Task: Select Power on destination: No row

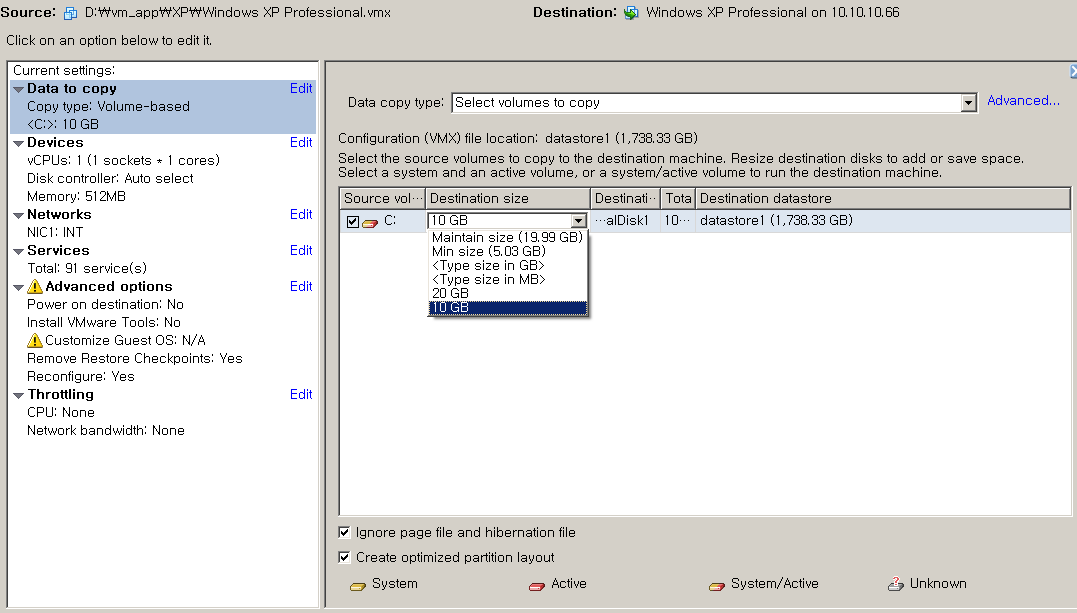Action: [x=105, y=304]
